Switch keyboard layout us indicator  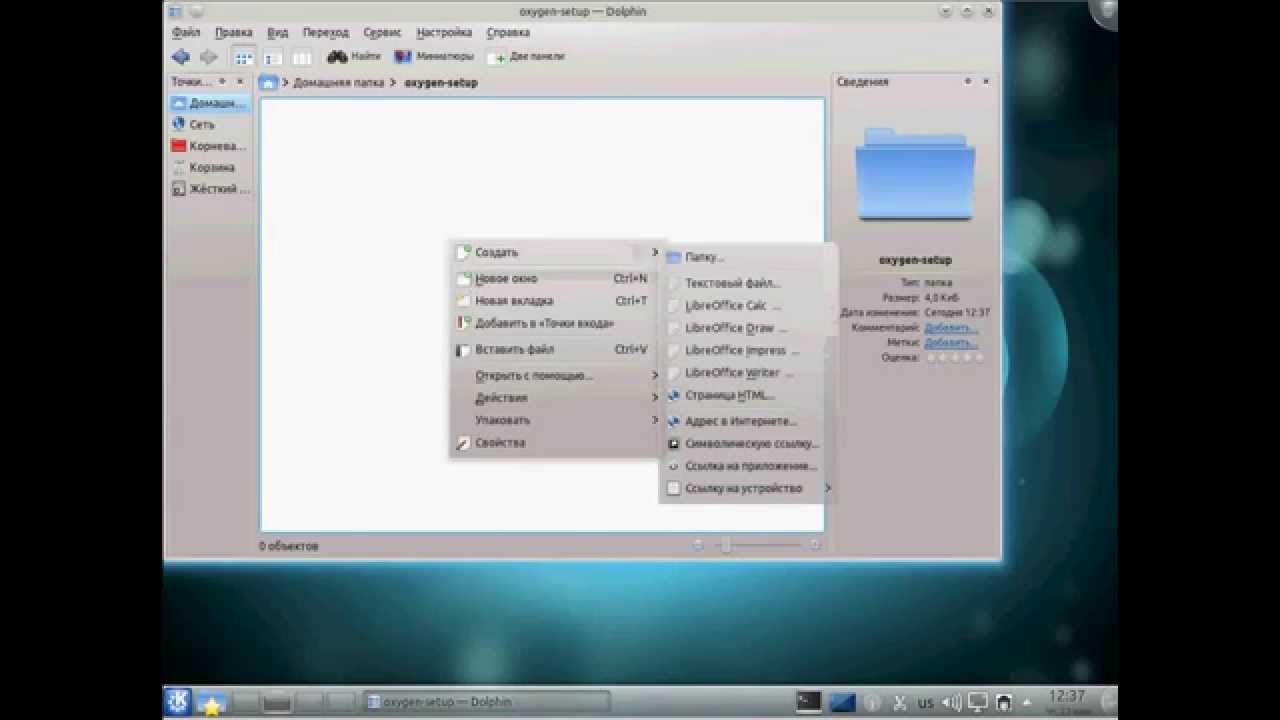point(925,703)
